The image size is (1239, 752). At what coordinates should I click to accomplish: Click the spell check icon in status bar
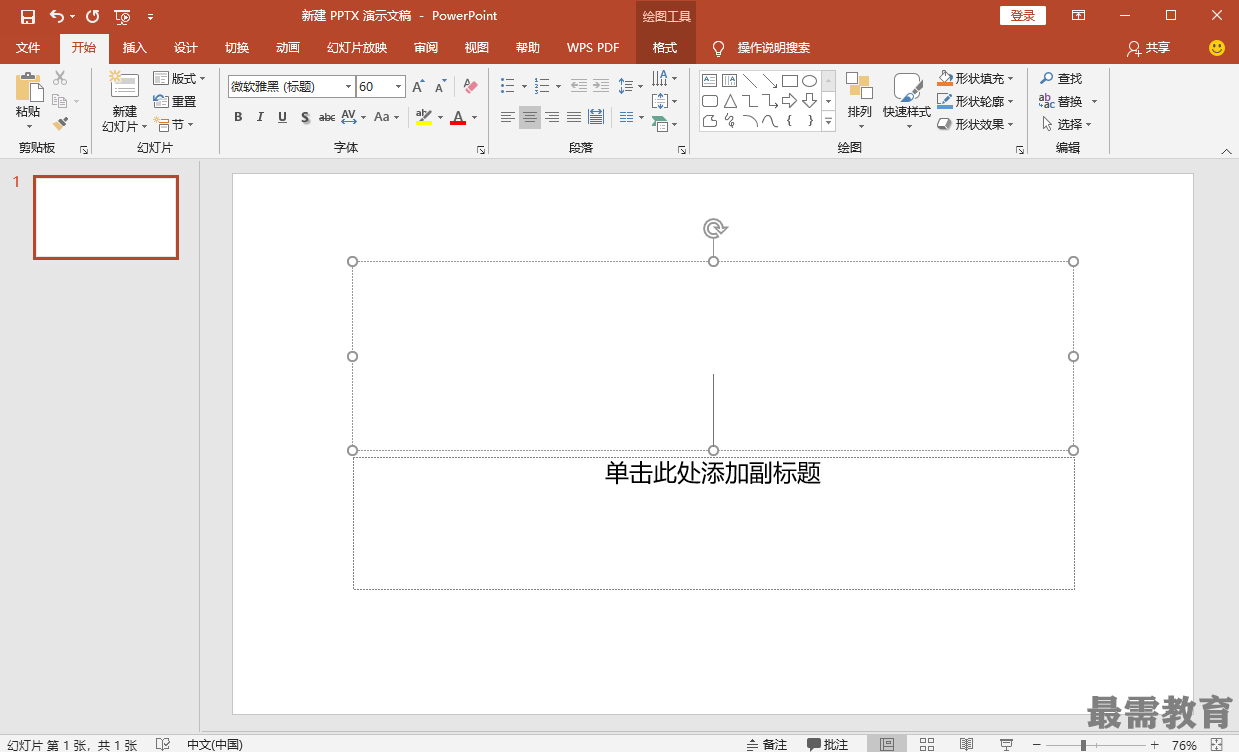point(163,744)
